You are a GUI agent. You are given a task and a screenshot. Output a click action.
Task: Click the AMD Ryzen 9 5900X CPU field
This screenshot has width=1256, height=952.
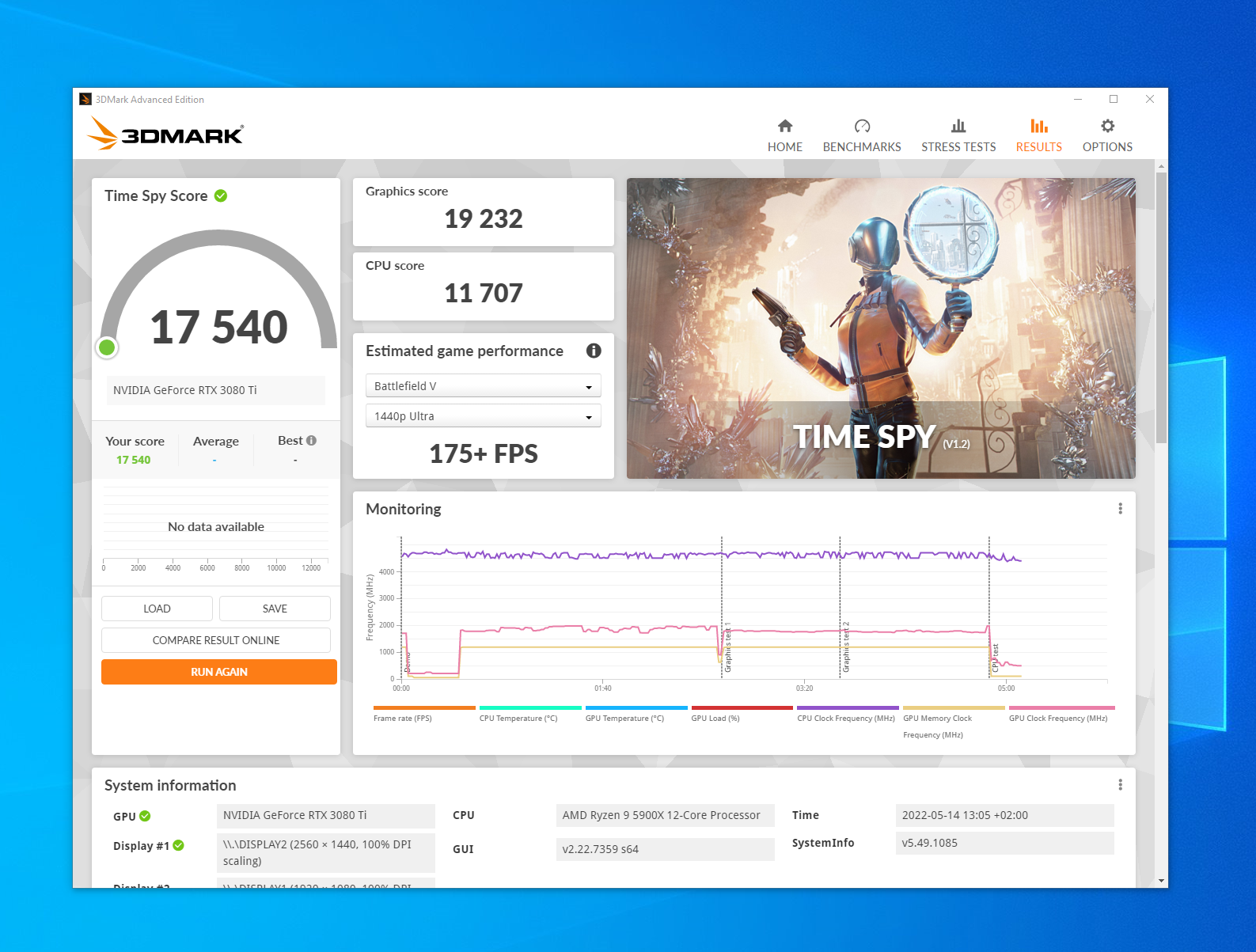coord(665,815)
